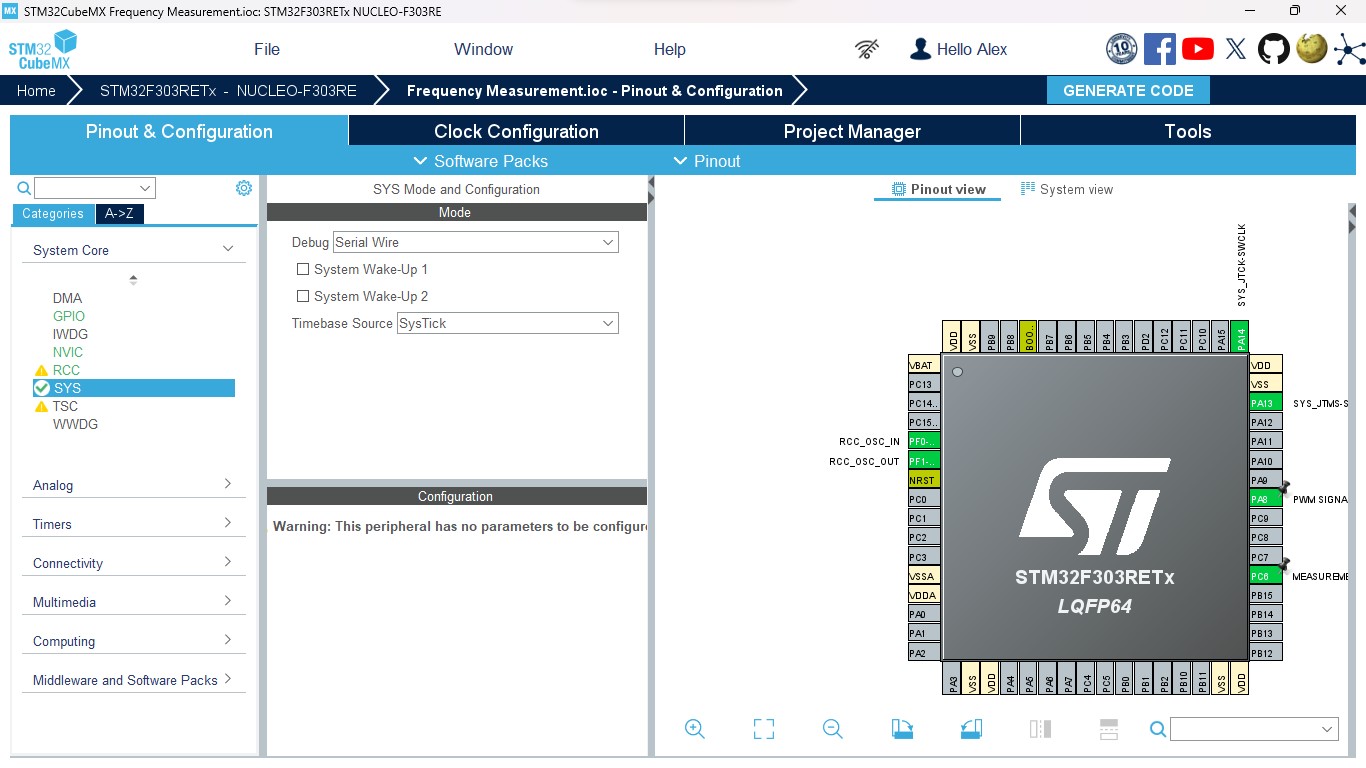Select the Pinout & Configuration tab
The image size is (1366, 768).
point(179,131)
